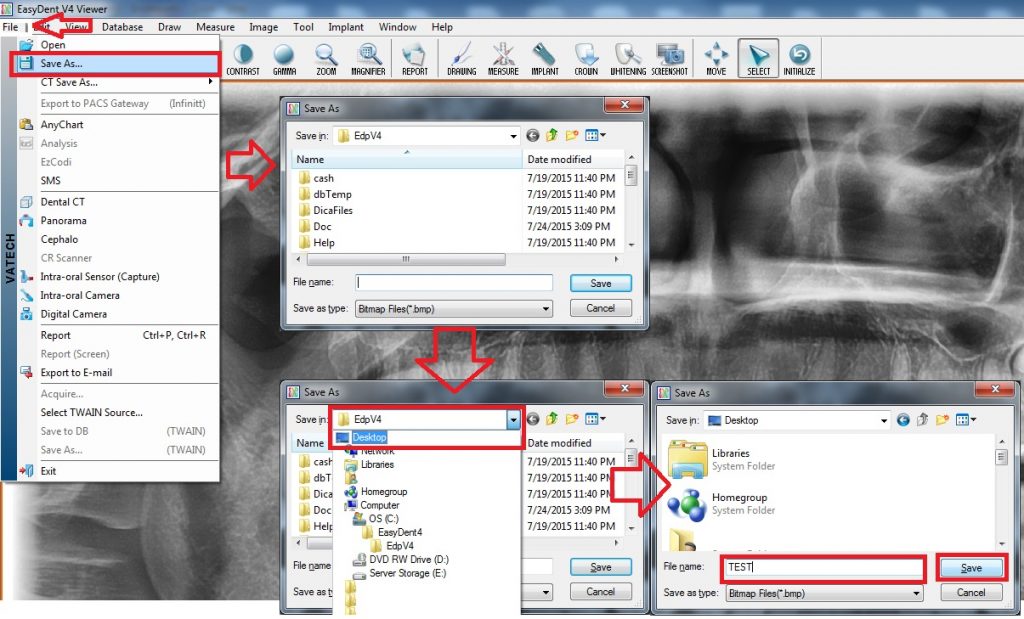Click the Measure toolbar icon
Viewport: 1024px width, 619px height.
(x=503, y=59)
